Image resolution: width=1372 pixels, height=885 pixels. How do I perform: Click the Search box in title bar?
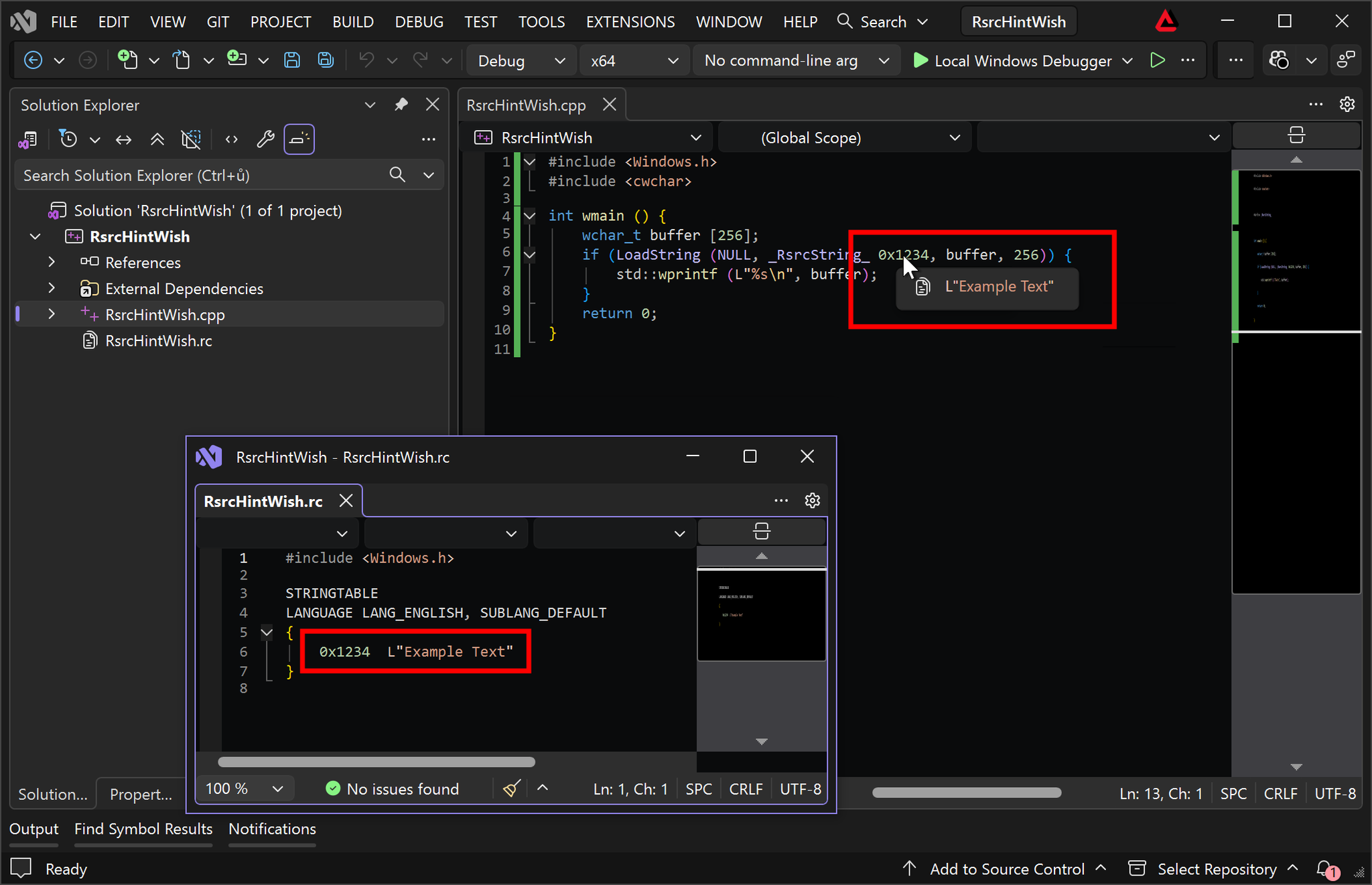point(883,22)
